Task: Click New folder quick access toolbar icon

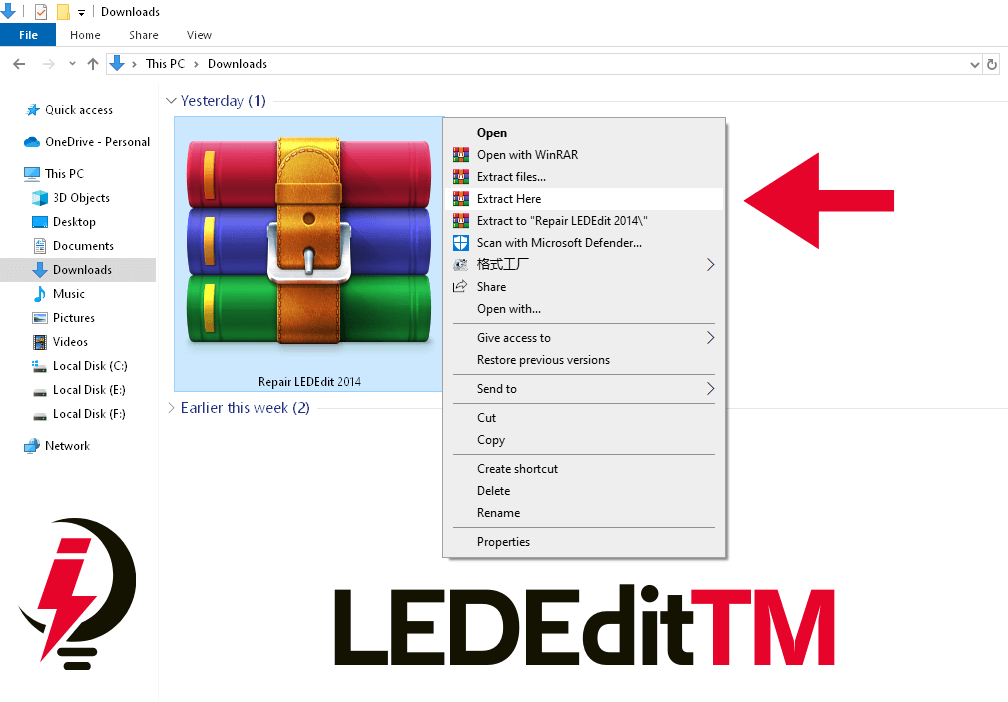Action: click(x=63, y=12)
